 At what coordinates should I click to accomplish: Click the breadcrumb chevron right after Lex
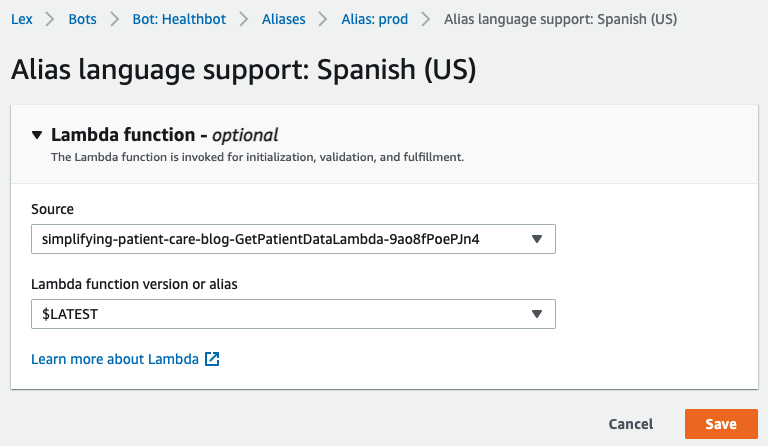tap(51, 19)
